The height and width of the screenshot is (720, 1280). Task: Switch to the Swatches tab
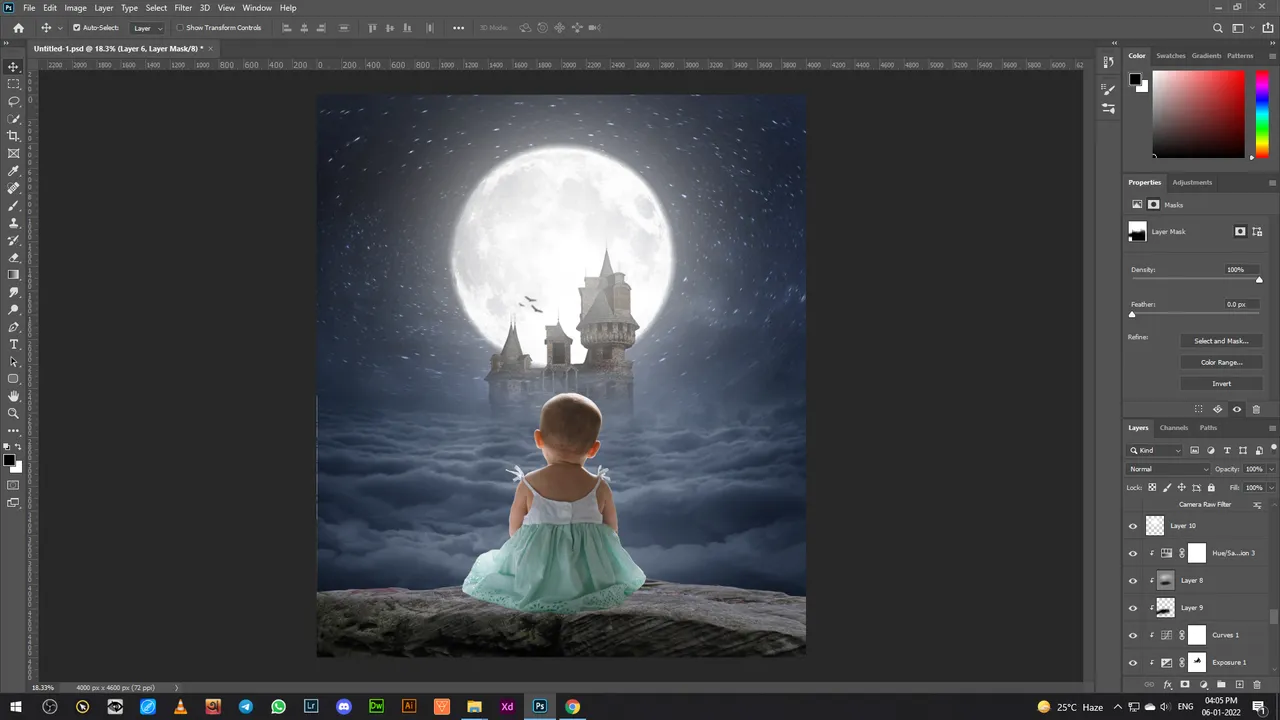point(1171,56)
